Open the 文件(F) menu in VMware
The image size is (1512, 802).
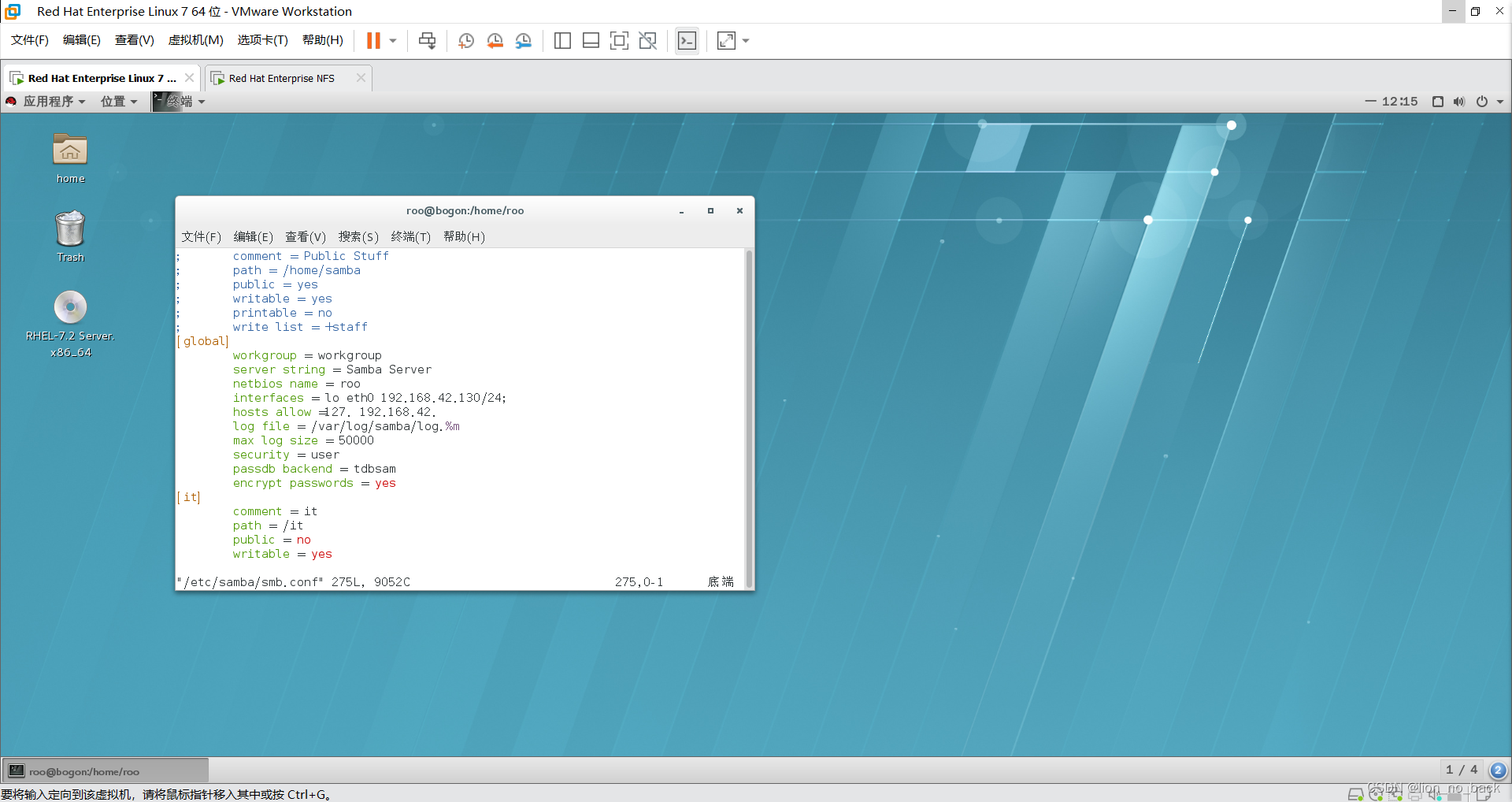click(30, 40)
